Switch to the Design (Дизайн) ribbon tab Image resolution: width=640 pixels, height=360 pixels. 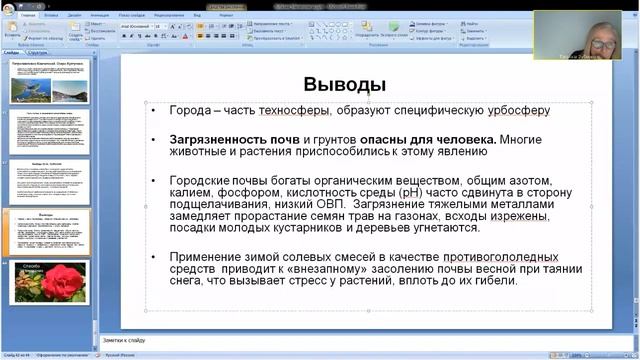tap(74, 15)
